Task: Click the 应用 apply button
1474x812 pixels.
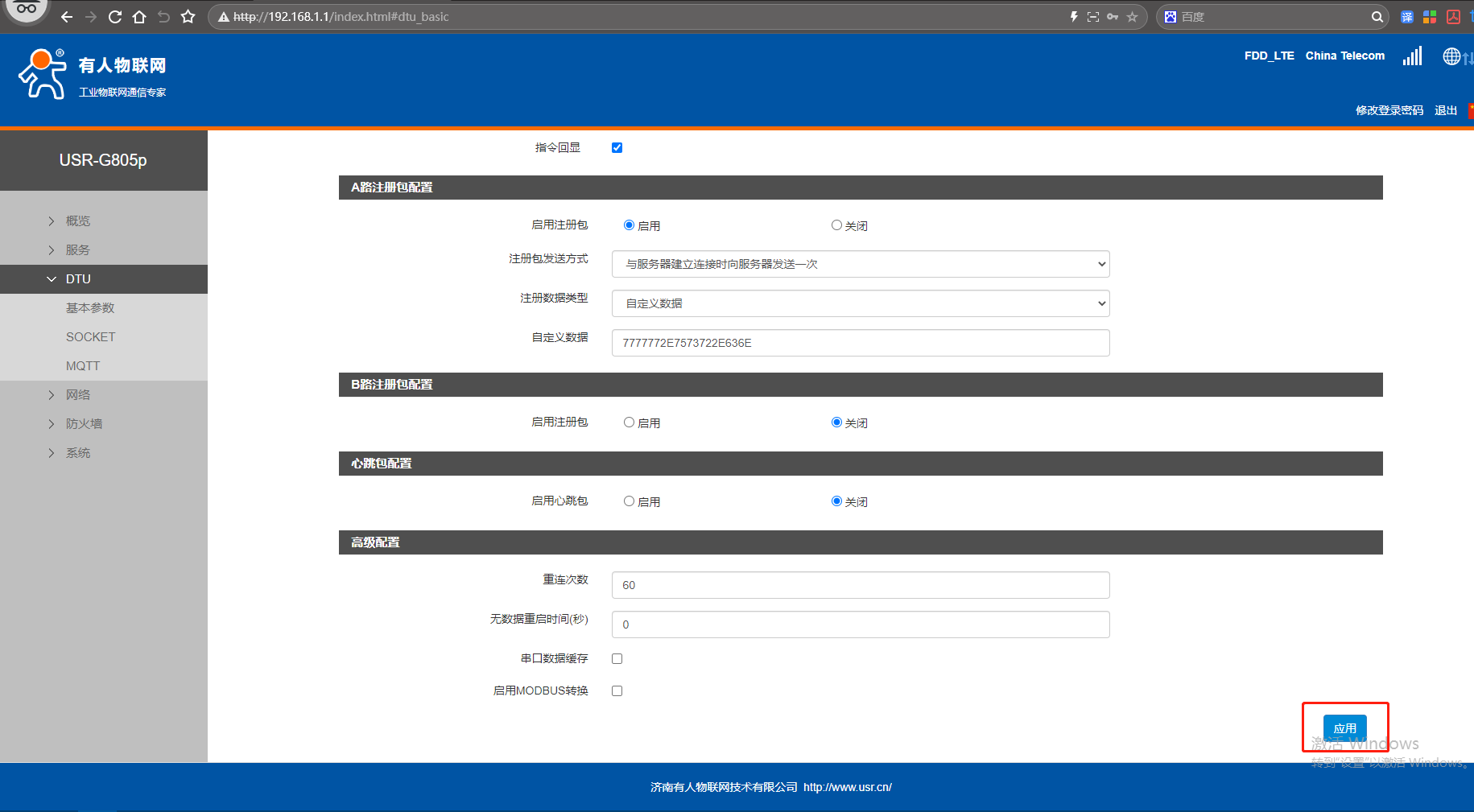Action: click(x=1344, y=728)
